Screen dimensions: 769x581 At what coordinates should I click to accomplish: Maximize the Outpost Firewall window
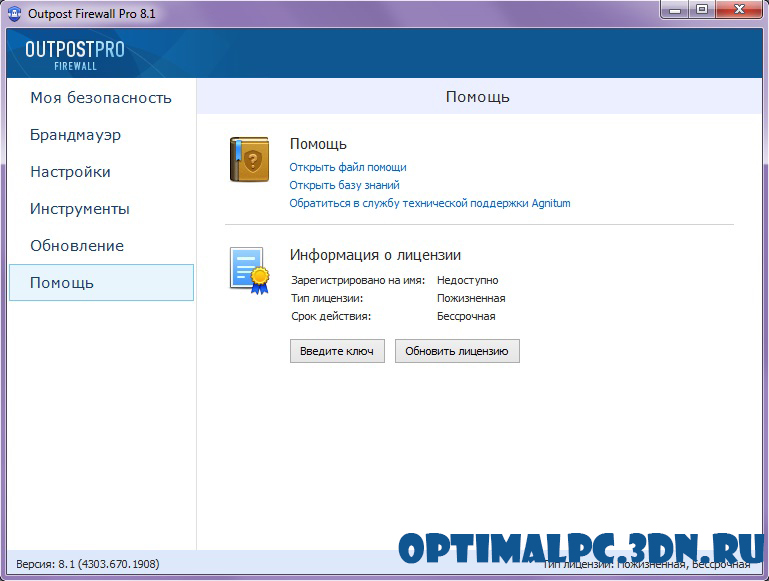[702, 10]
